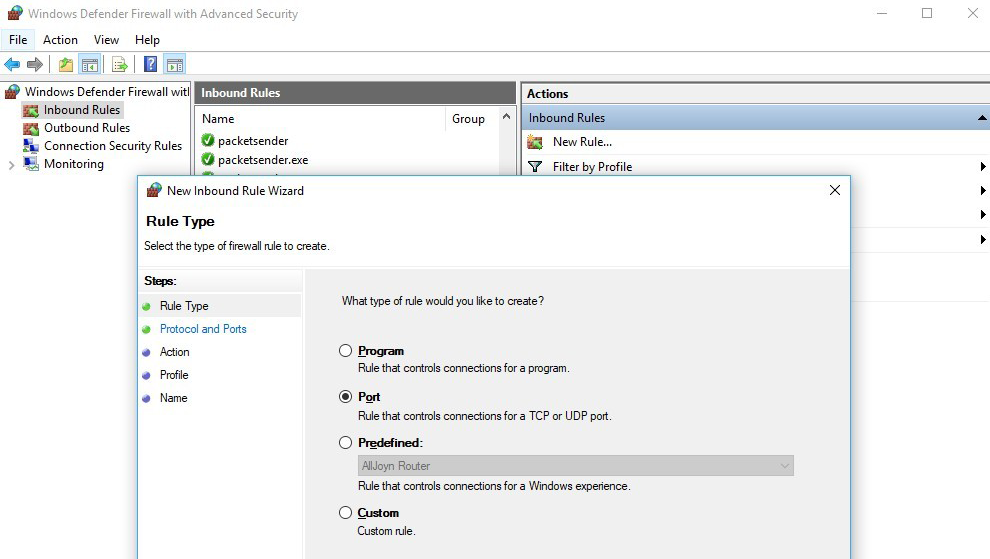Expand the Monitoring tree node
The image size is (990, 559).
pos(11,165)
